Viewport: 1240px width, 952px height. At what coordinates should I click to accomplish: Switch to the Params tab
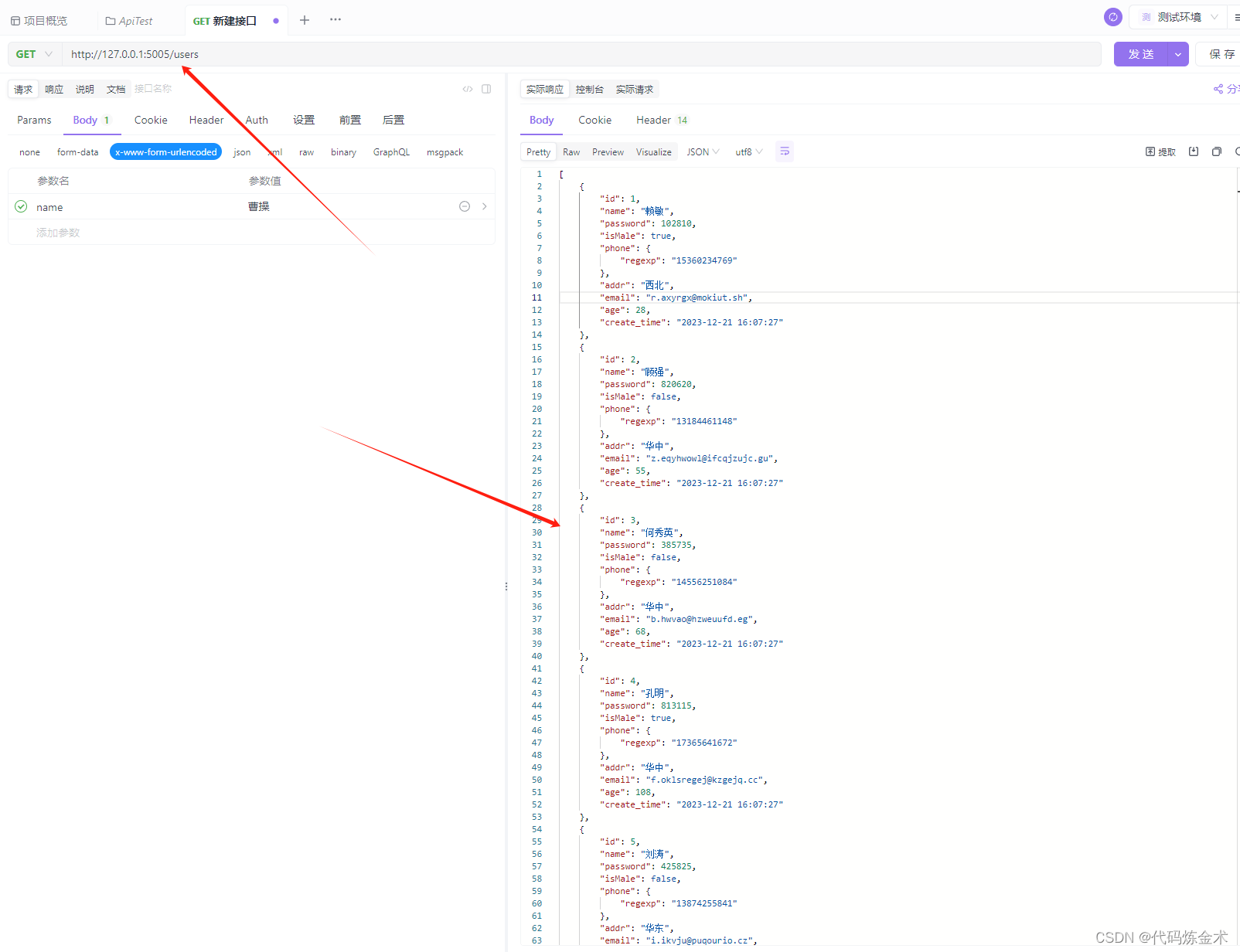[x=34, y=120]
